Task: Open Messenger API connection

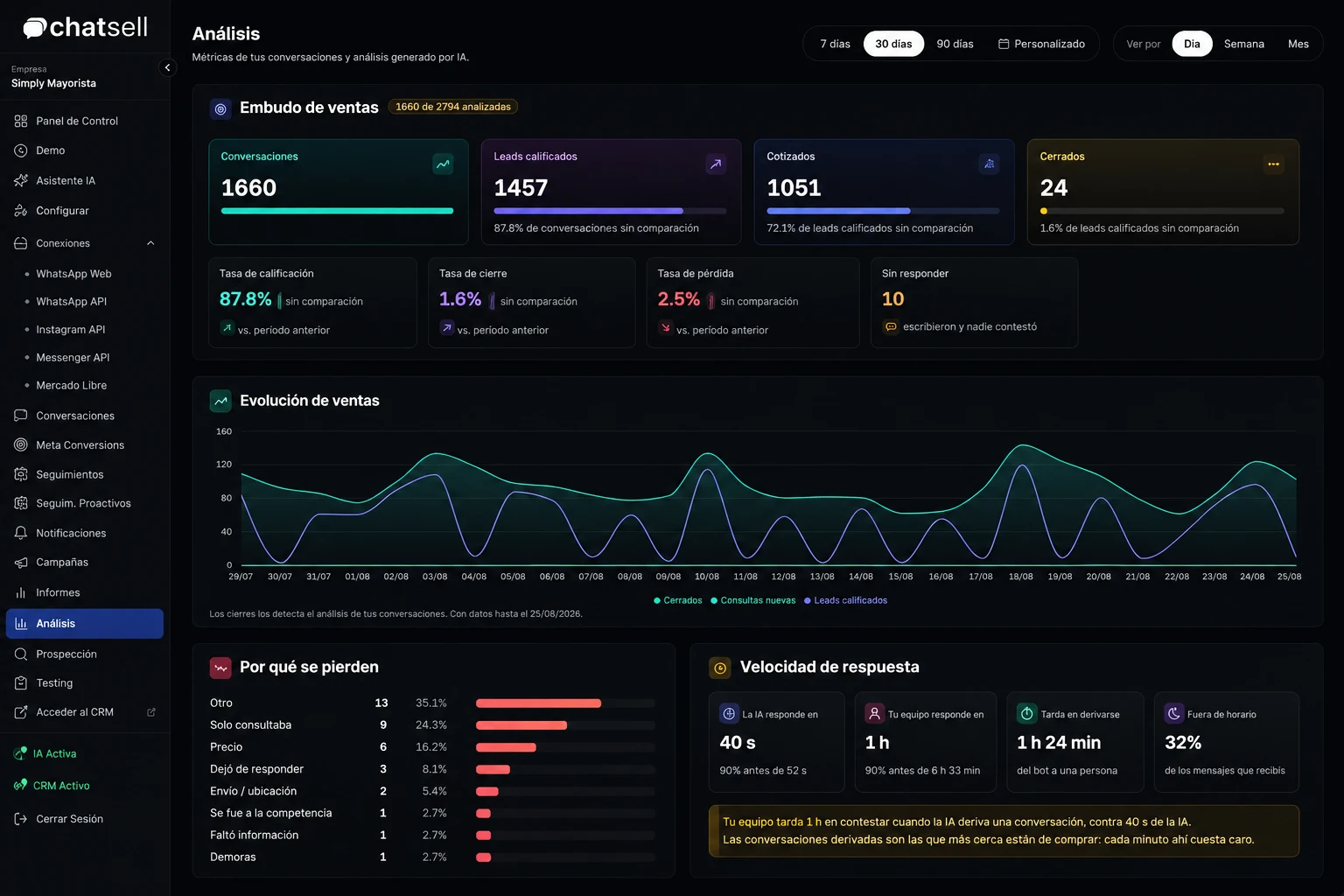Action: coord(73,358)
